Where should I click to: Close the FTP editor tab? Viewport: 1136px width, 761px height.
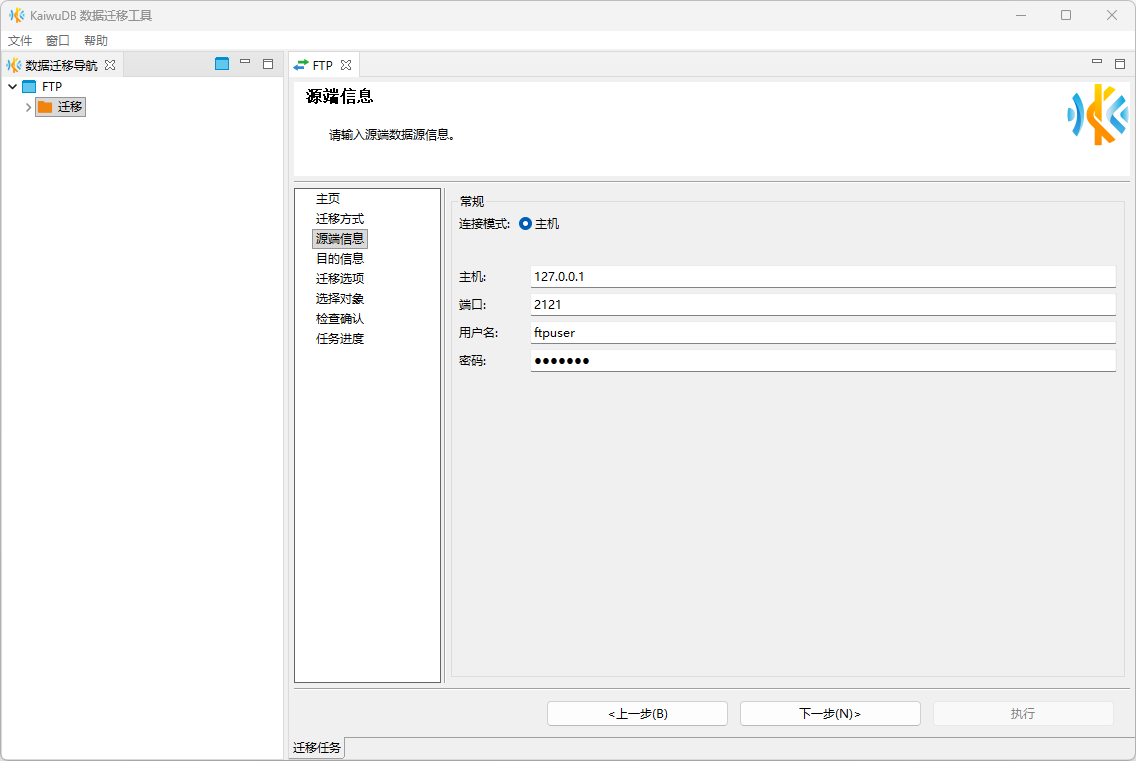tap(346, 65)
